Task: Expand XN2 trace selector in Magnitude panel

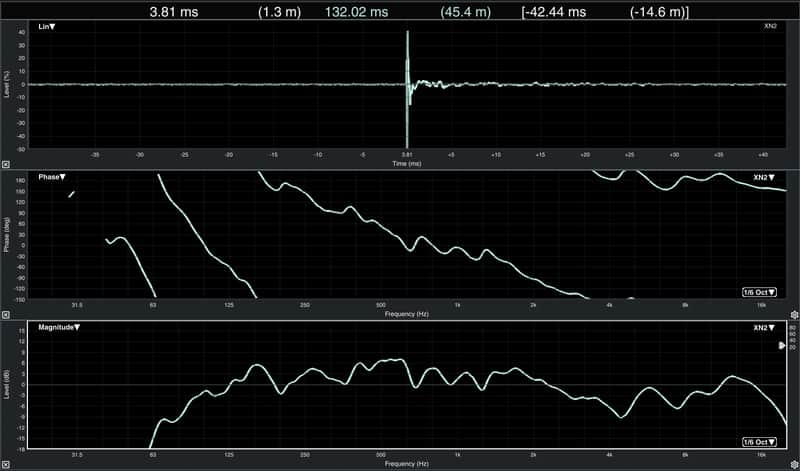Action: click(764, 328)
